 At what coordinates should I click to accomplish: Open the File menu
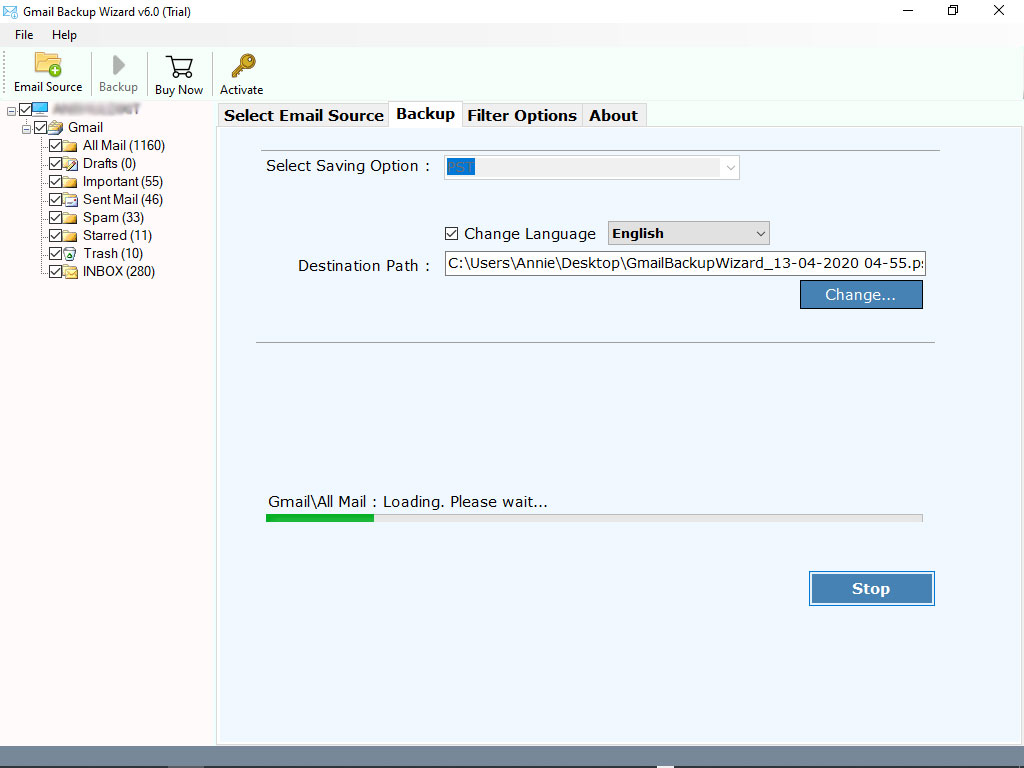click(x=24, y=35)
